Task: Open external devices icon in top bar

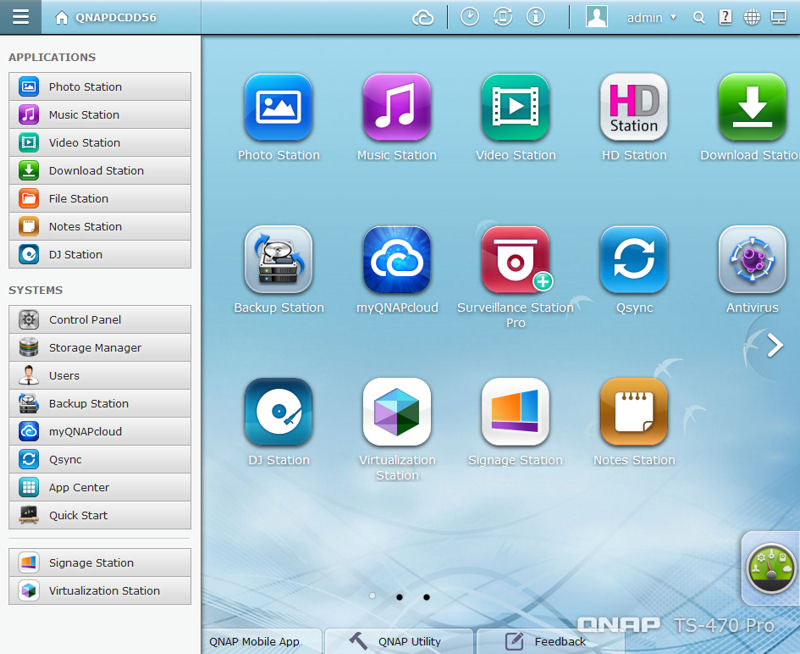Action: [503, 17]
